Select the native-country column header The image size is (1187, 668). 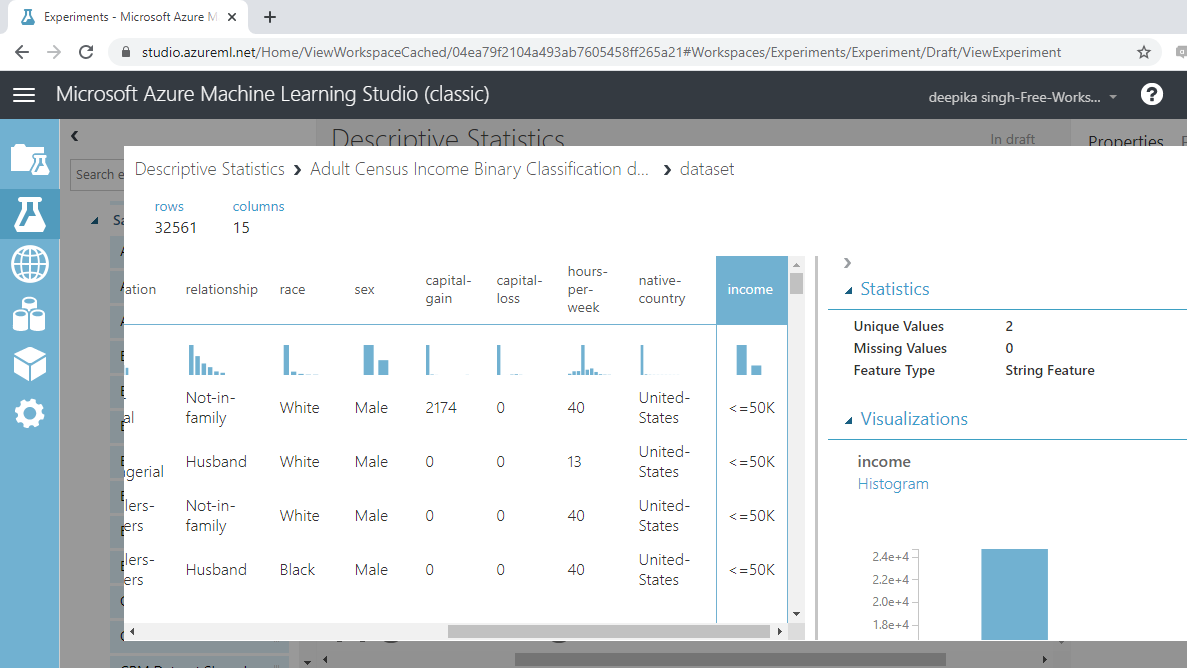tap(662, 289)
